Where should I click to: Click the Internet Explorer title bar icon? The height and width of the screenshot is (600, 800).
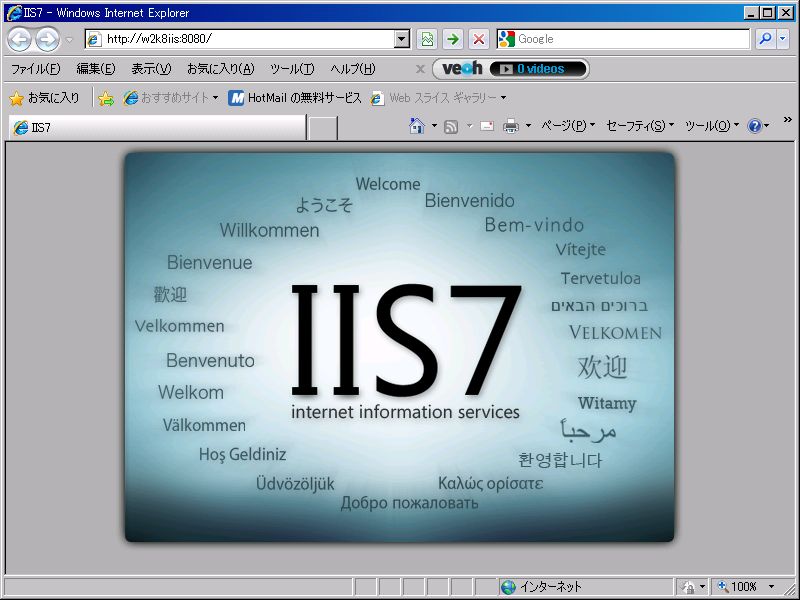(14, 12)
